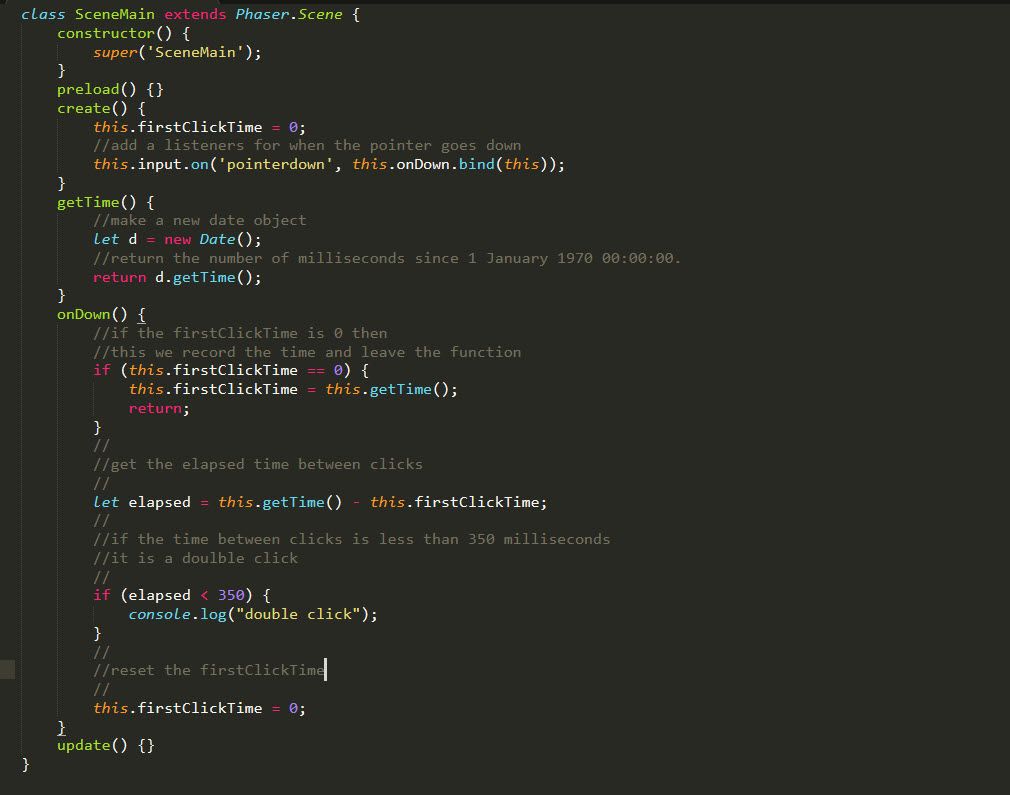Click the "update() {}" method line
The height and width of the screenshot is (795, 1010).
[x=106, y=745]
